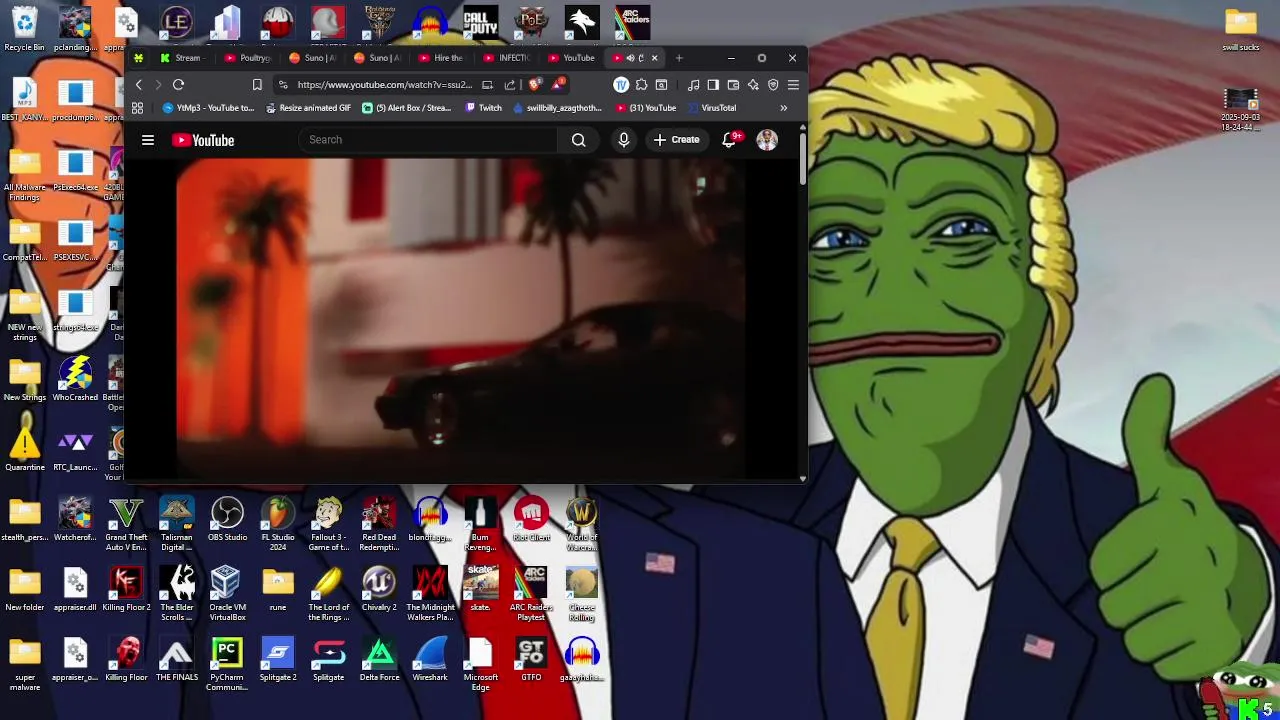
Task: Click the YouTube video player
Action: (460, 318)
